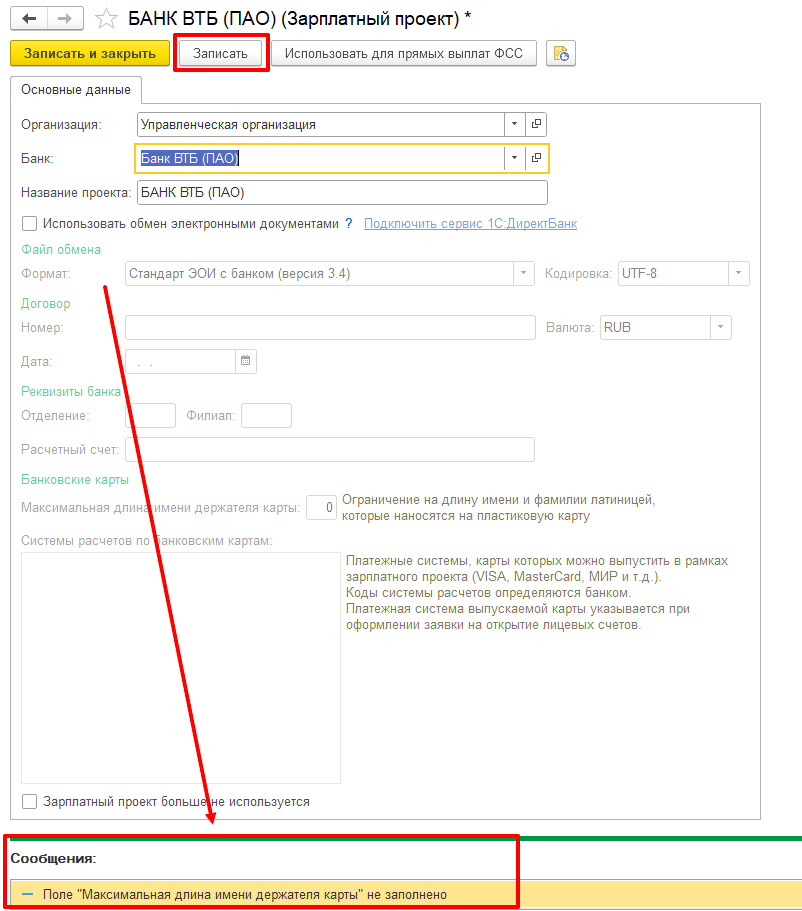Click the forward navigation arrow
The height and width of the screenshot is (911, 802).
point(65,18)
